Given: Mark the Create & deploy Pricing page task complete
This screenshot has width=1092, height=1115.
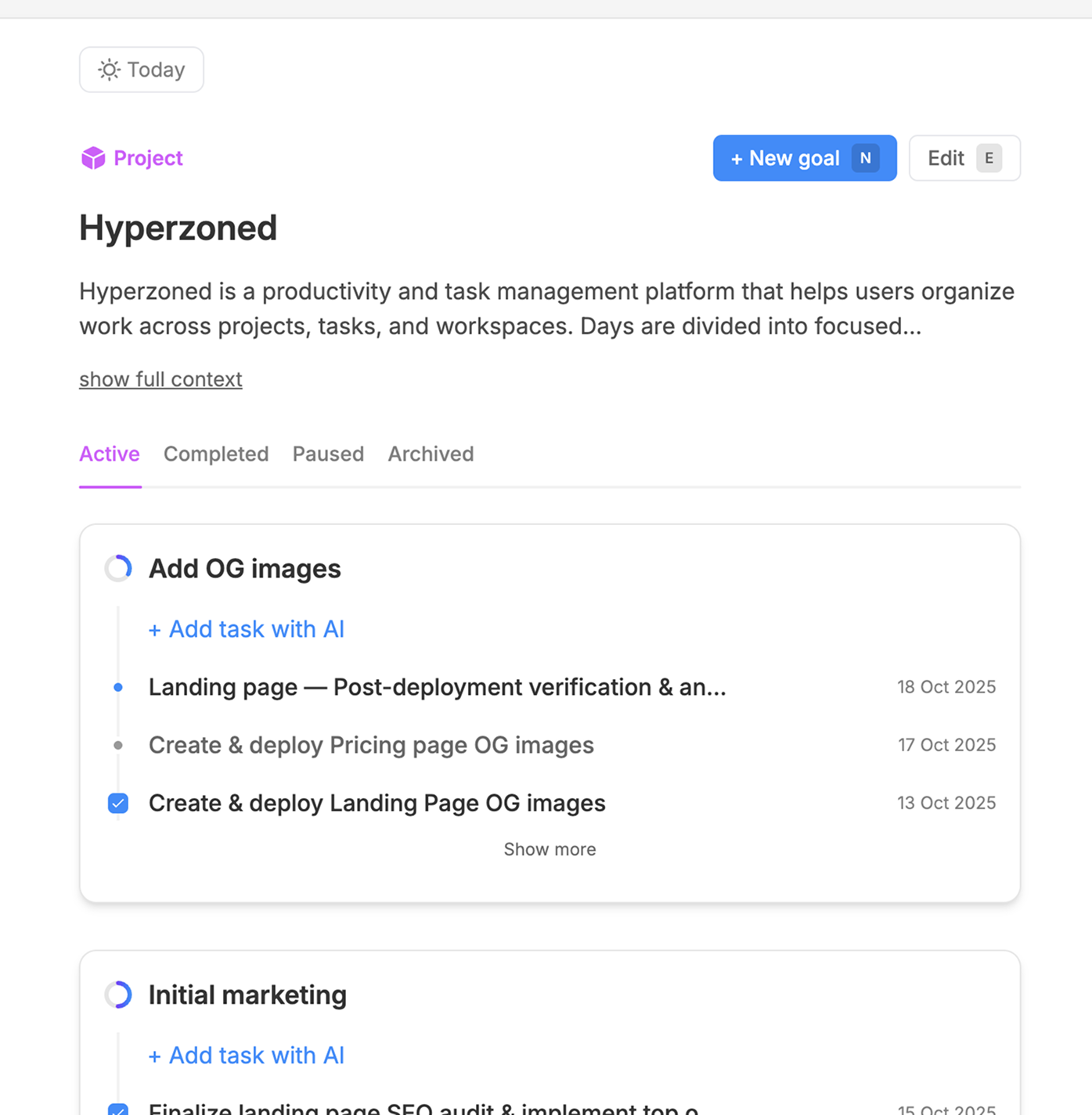Looking at the screenshot, I should 117,744.
